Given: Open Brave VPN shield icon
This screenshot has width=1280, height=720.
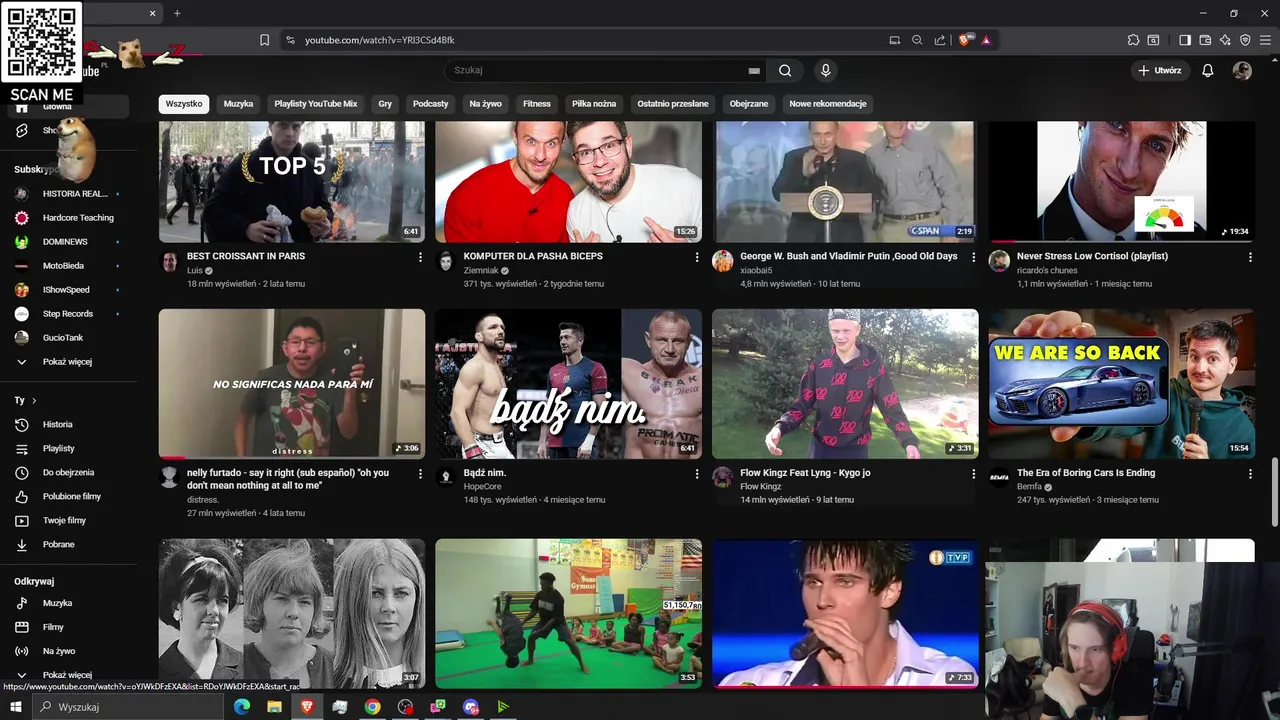Looking at the screenshot, I should pos(1245,40).
